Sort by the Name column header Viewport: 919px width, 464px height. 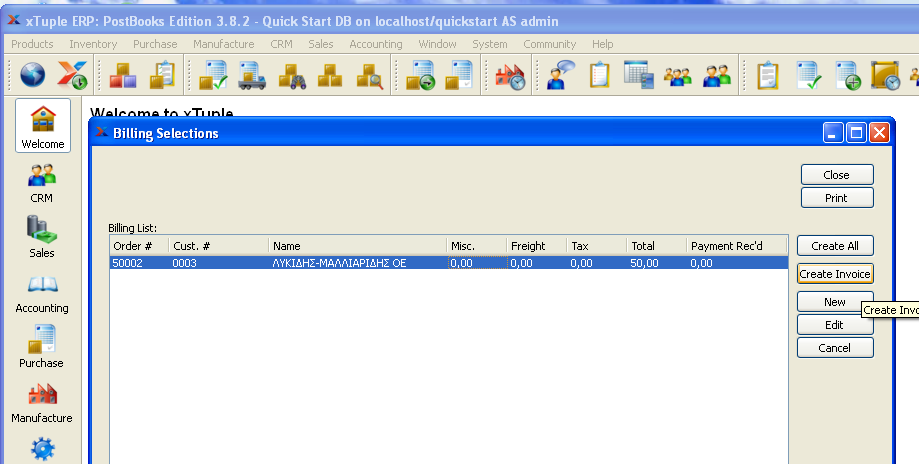(358, 246)
